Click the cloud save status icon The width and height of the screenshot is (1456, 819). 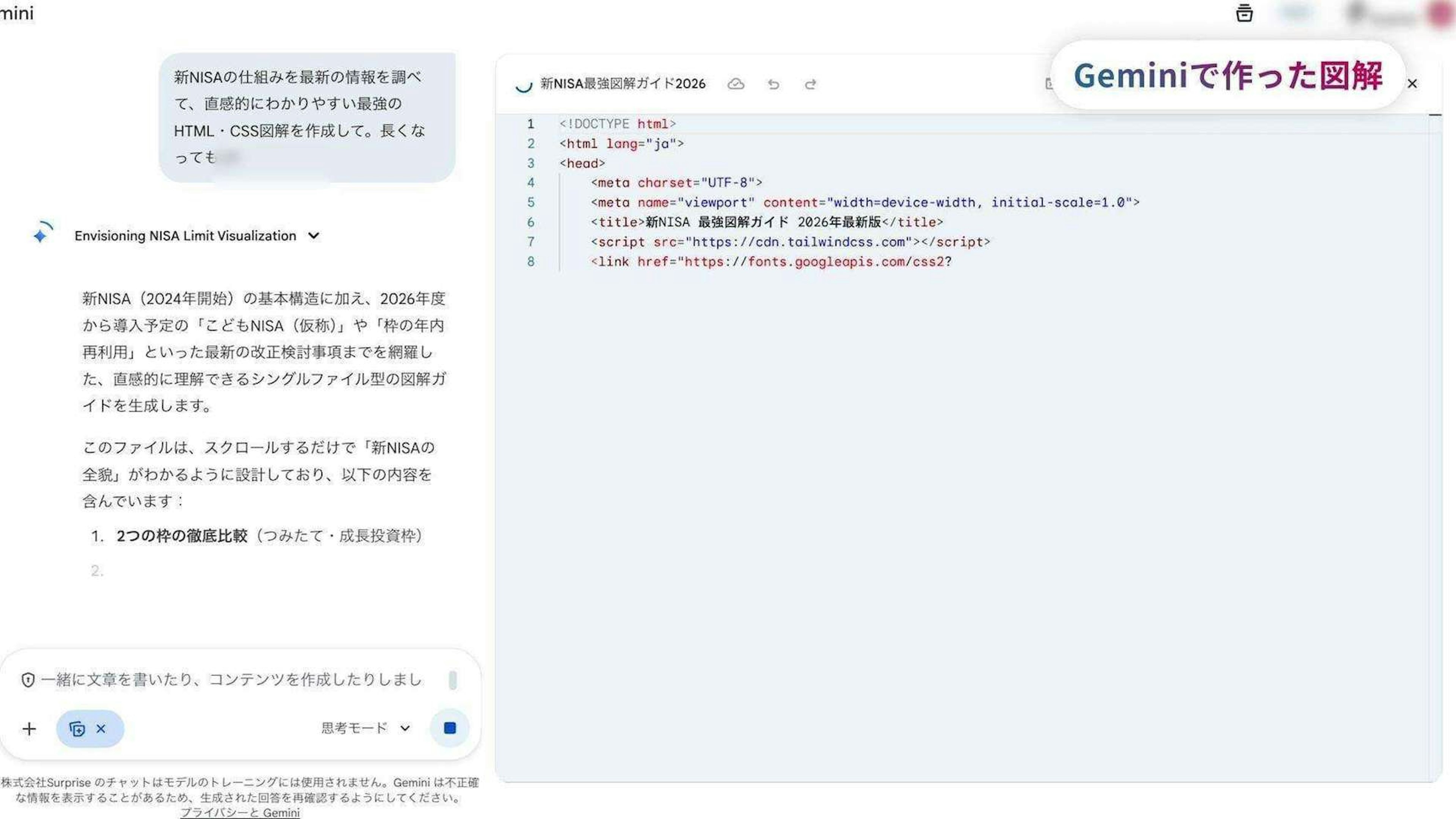[735, 84]
